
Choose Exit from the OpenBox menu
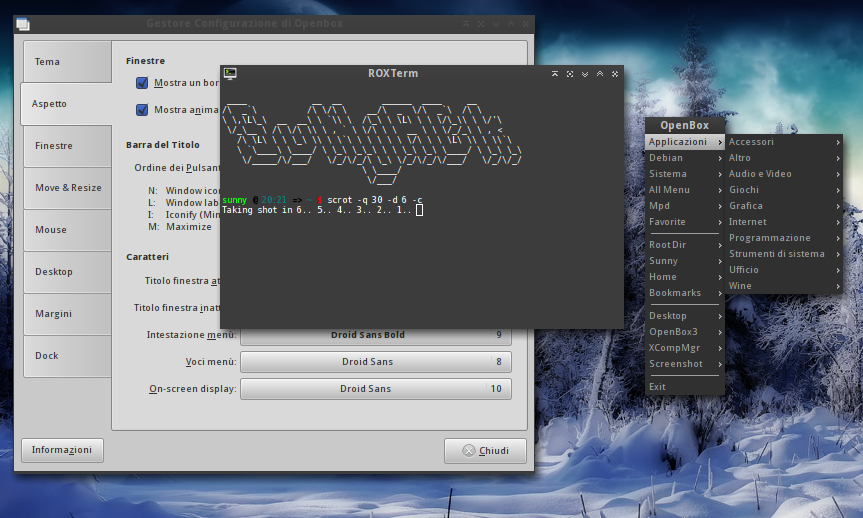point(685,387)
